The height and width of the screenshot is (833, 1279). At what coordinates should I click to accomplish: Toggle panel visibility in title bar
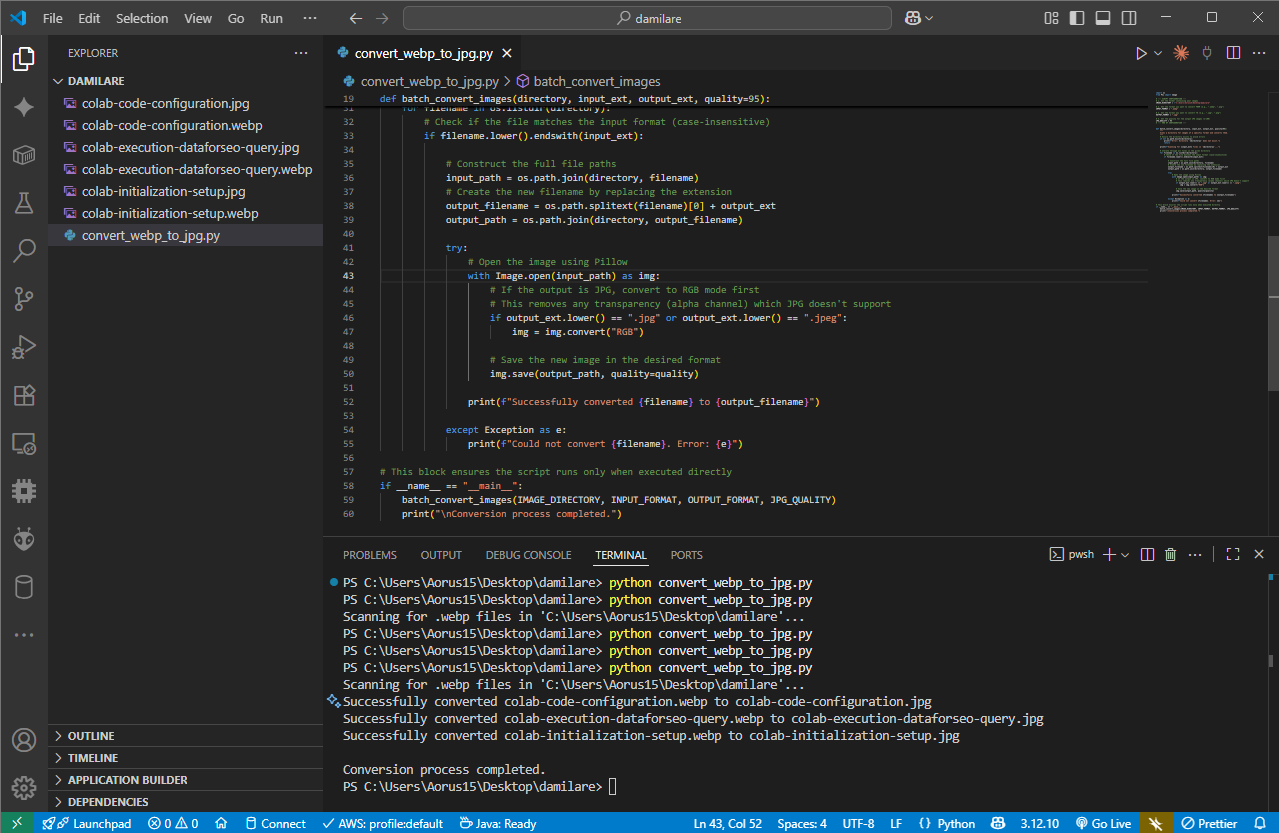tap(1103, 18)
